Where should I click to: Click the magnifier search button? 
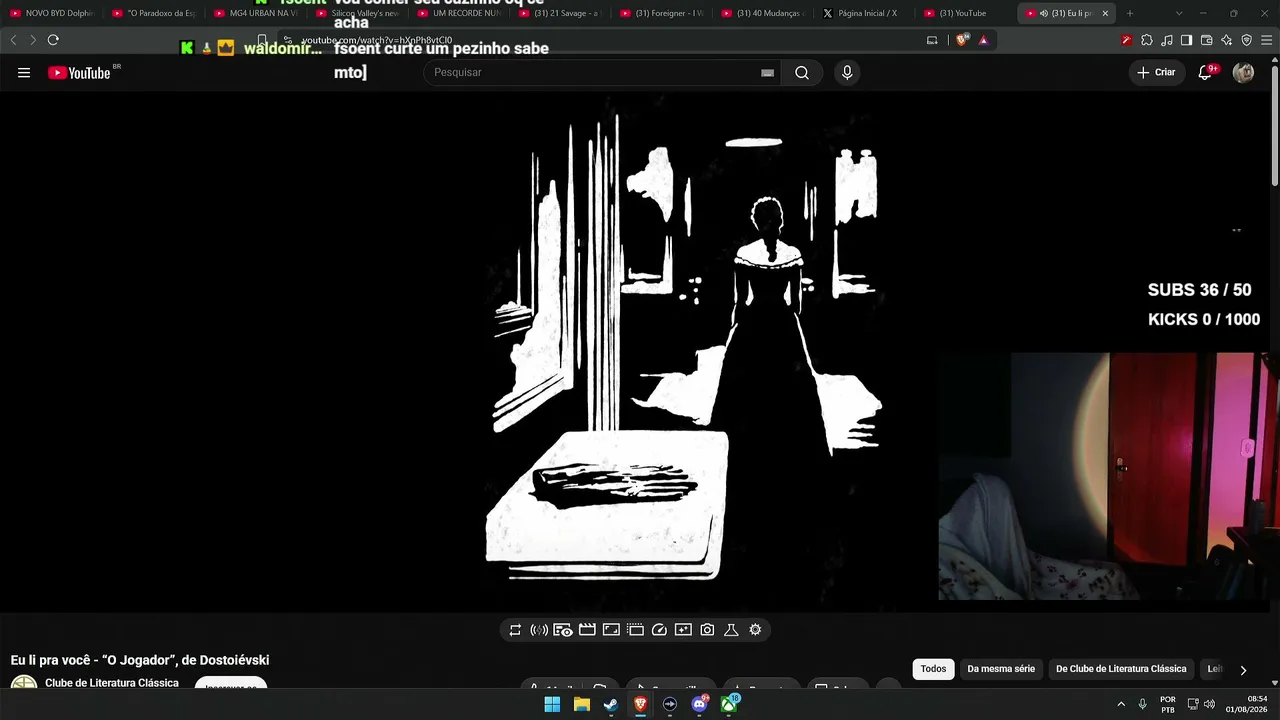tap(802, 72)
